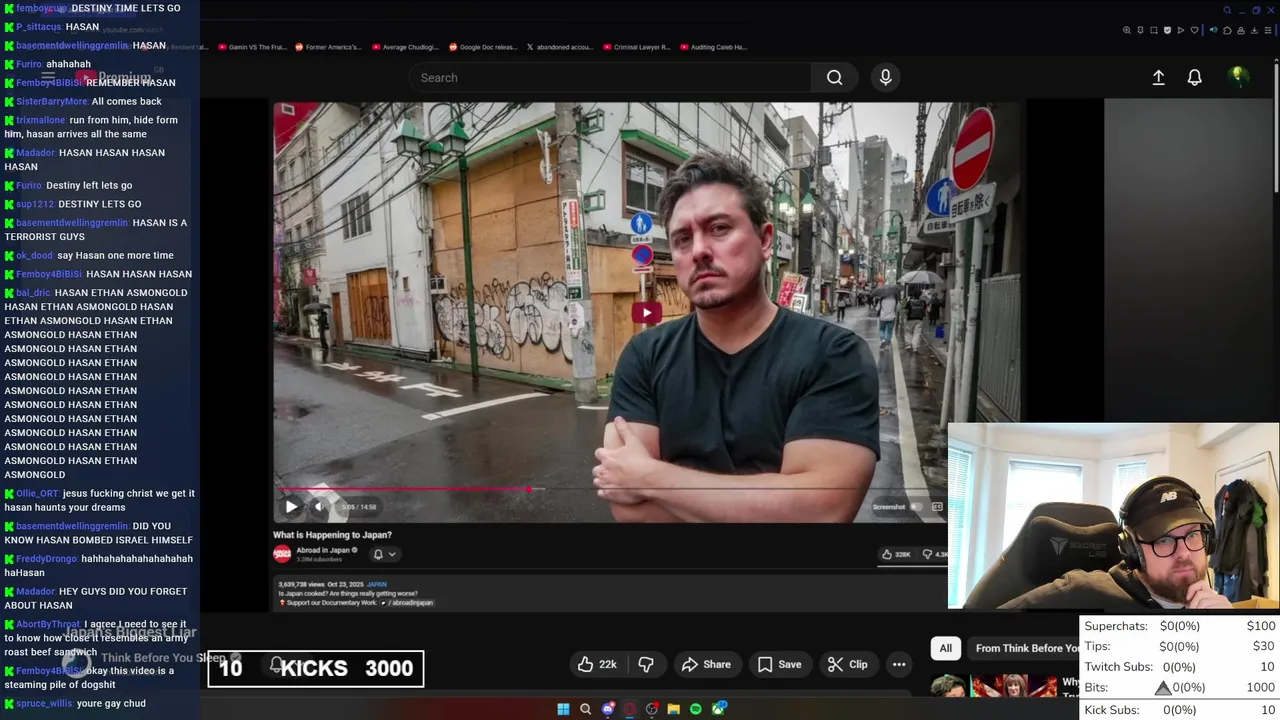Open the browser easy setup menu icon
This screenshot has width=1280, height=720.
[1268, 30]
